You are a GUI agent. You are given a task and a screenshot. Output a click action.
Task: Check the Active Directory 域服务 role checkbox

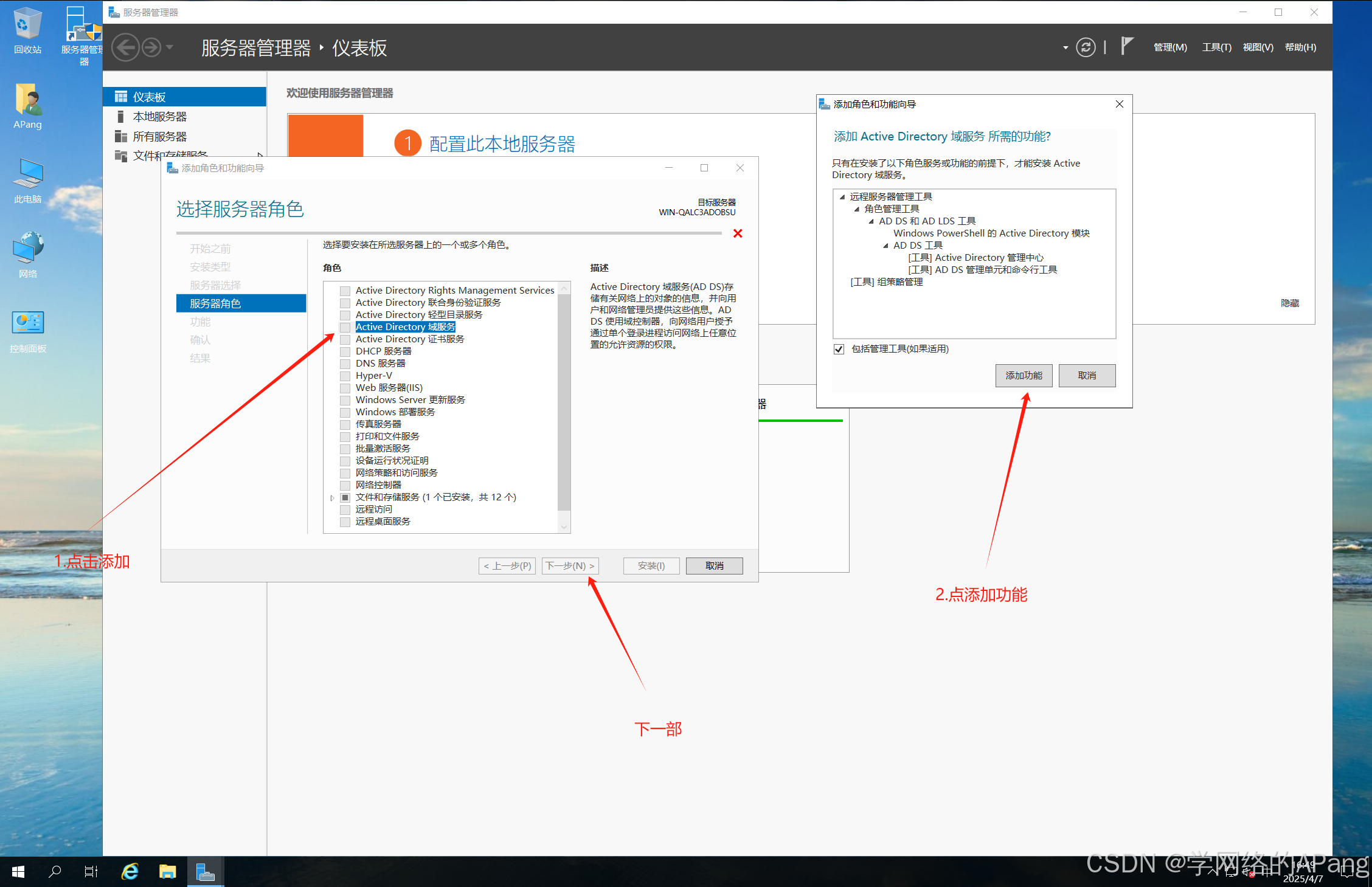click(x=345, y=327)
